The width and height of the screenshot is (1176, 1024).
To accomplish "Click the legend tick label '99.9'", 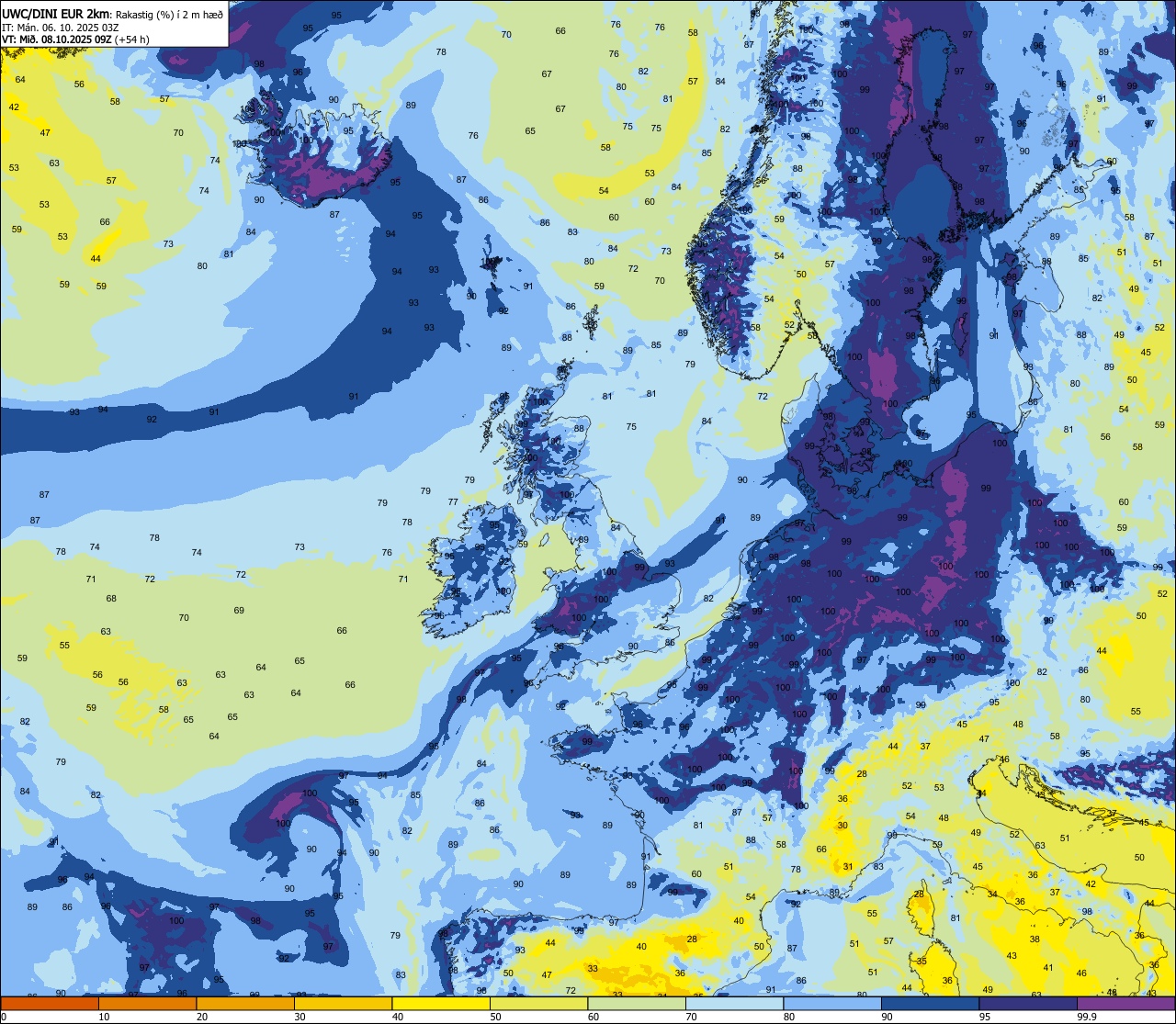I will (x=1087, y=1016).
